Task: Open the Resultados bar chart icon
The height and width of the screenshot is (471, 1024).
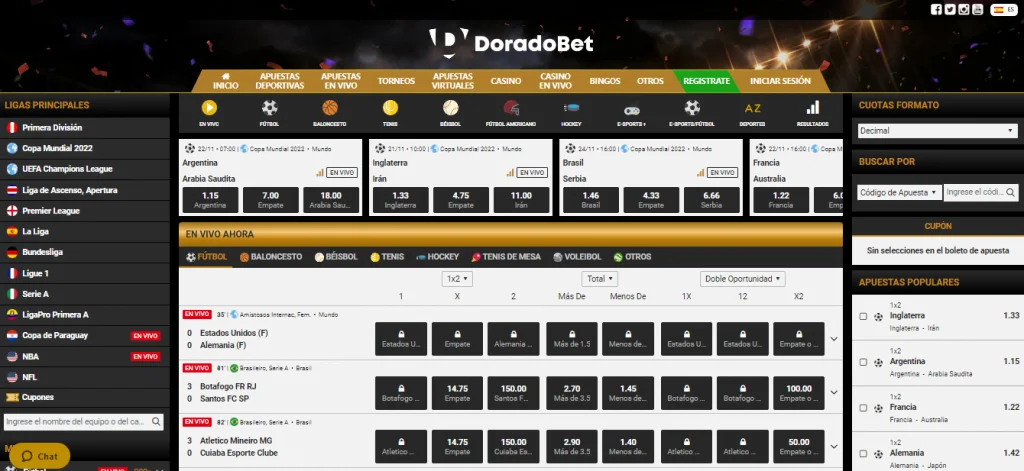Action: 812,108
